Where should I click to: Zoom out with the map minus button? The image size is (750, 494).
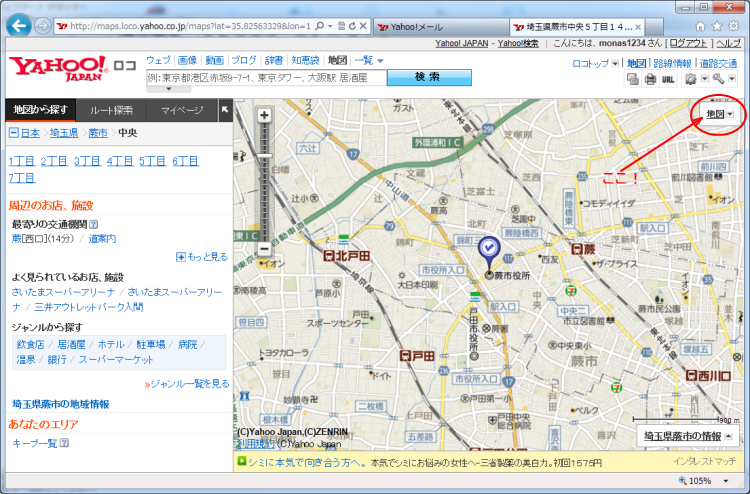[264, 248]
